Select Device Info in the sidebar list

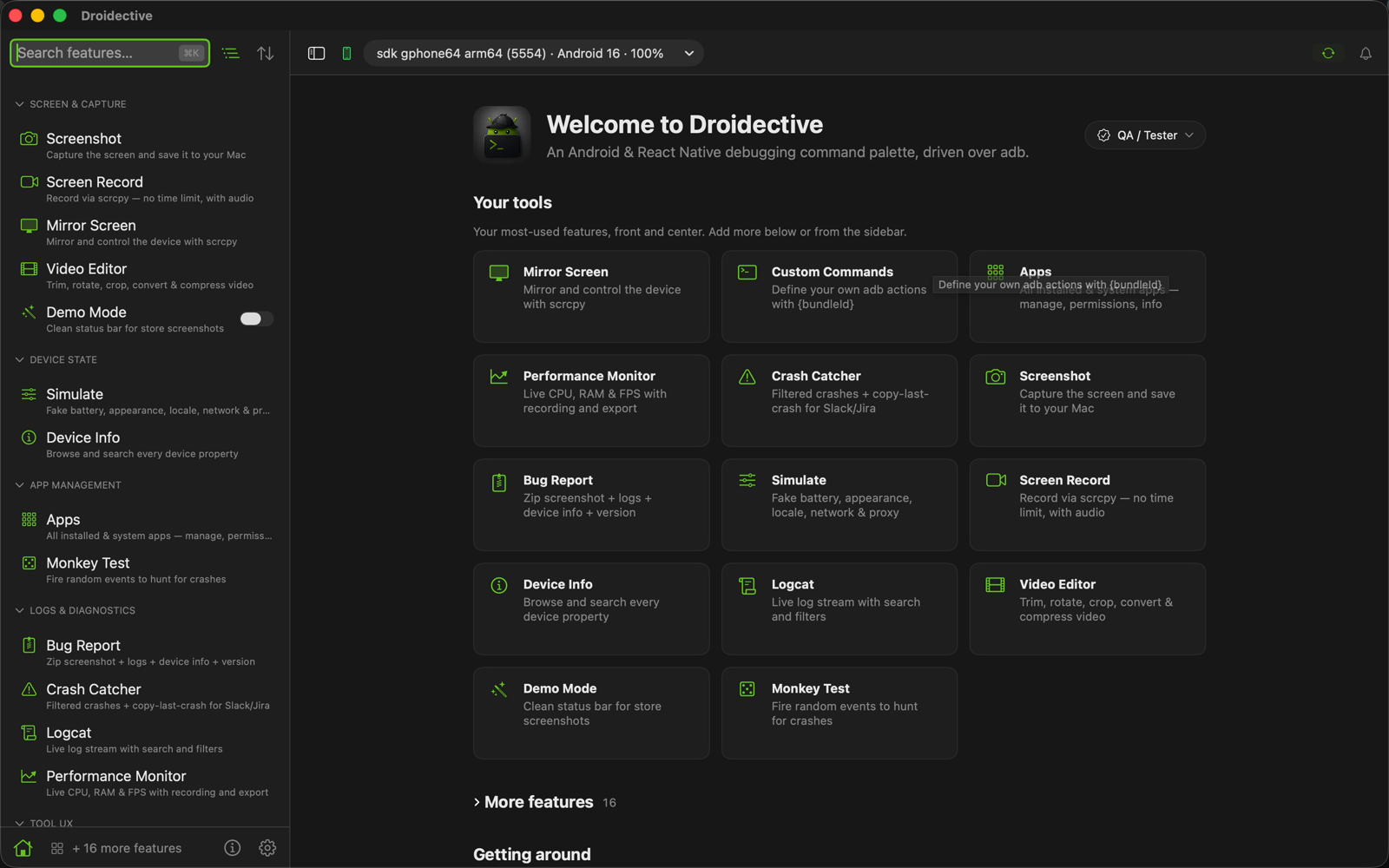145,444
